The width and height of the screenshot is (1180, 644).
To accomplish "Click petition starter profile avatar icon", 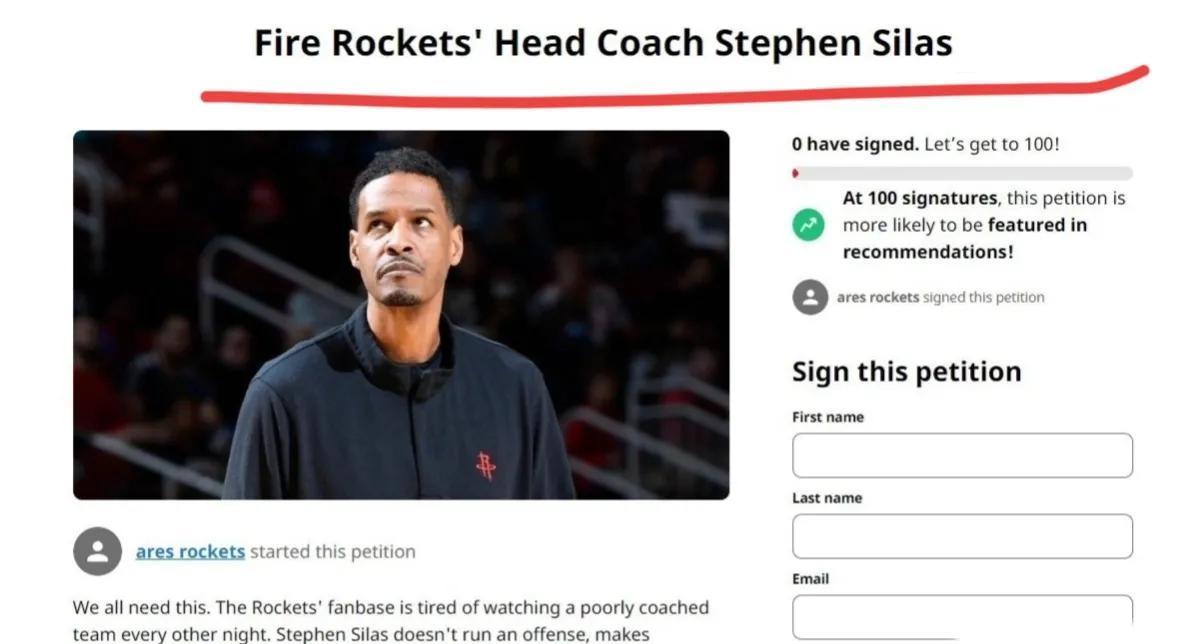I will coord(97,551).
